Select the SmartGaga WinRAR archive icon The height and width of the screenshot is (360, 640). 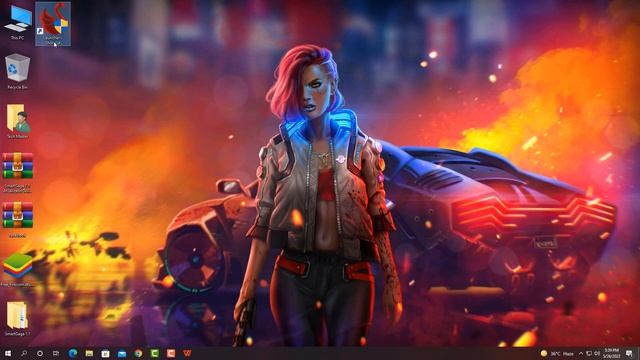coord(18,172)
